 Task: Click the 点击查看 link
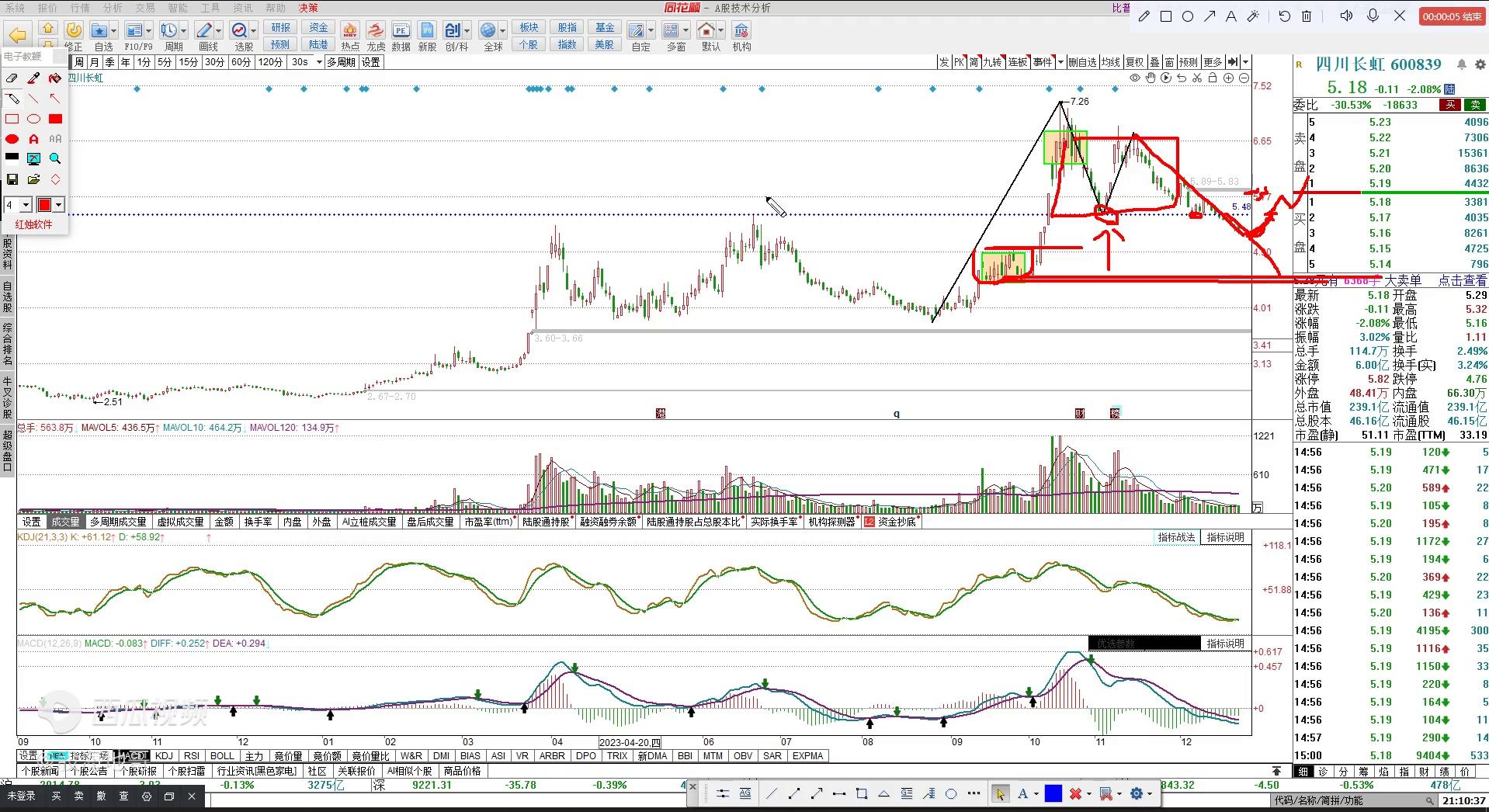coord(1463,280)
